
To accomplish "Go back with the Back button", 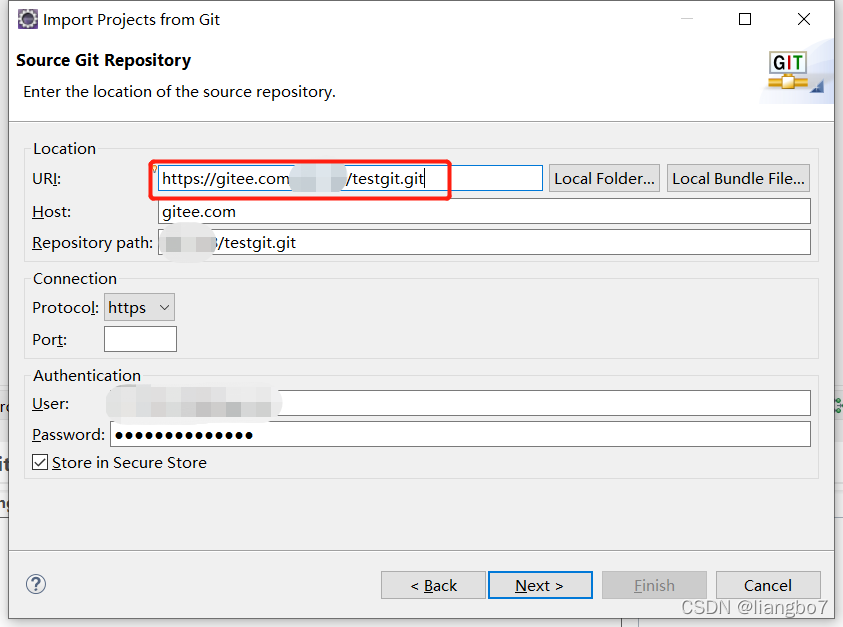I will pos(433,585).
